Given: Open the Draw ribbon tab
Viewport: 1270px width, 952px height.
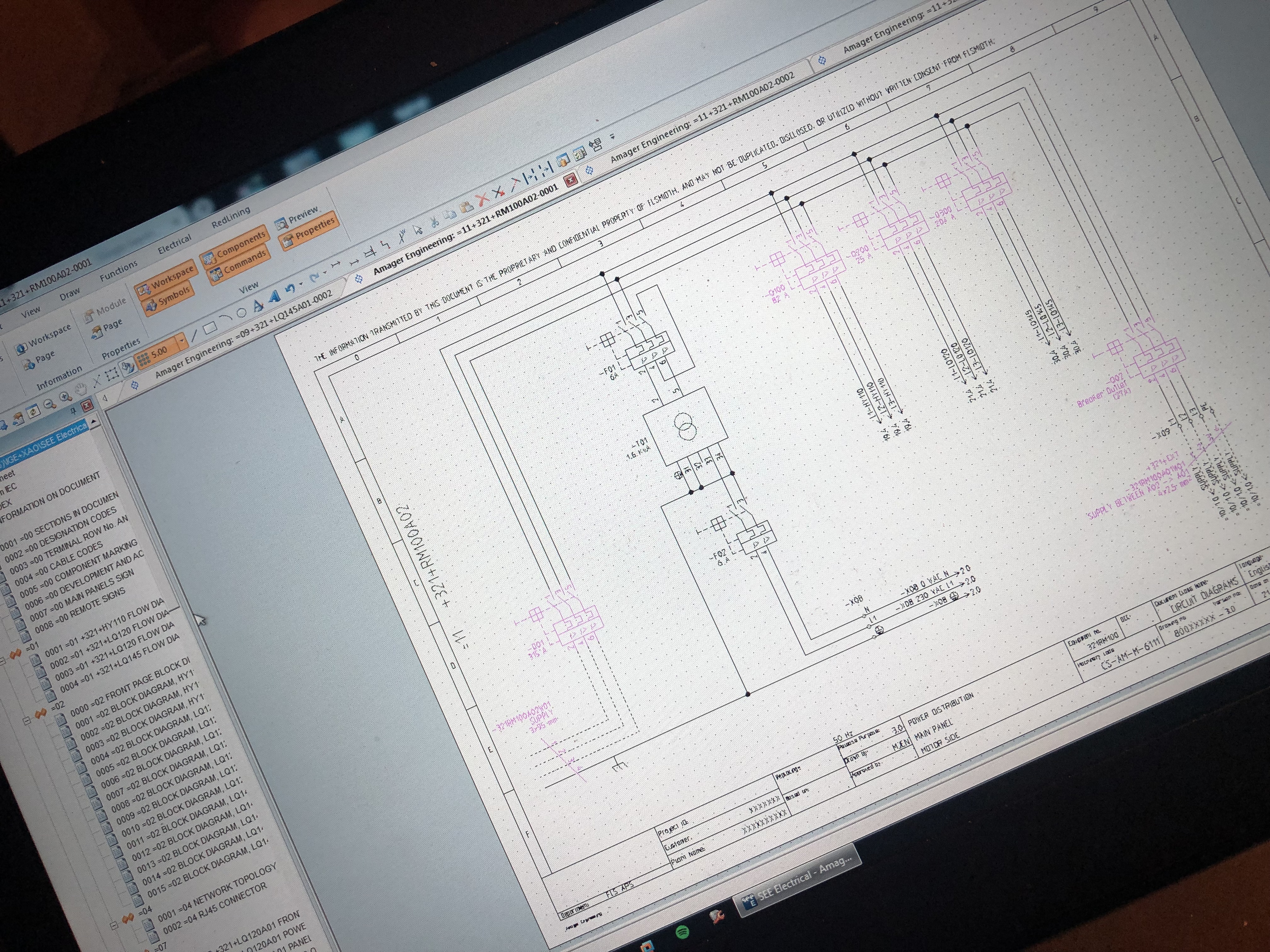Looking at the screenshot, I should 70,294.
